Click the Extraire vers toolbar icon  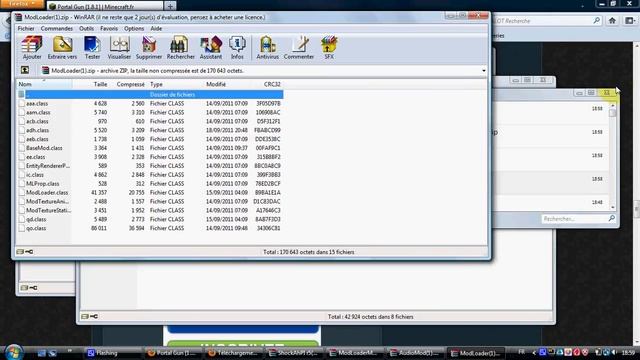(x=62, y=48)
